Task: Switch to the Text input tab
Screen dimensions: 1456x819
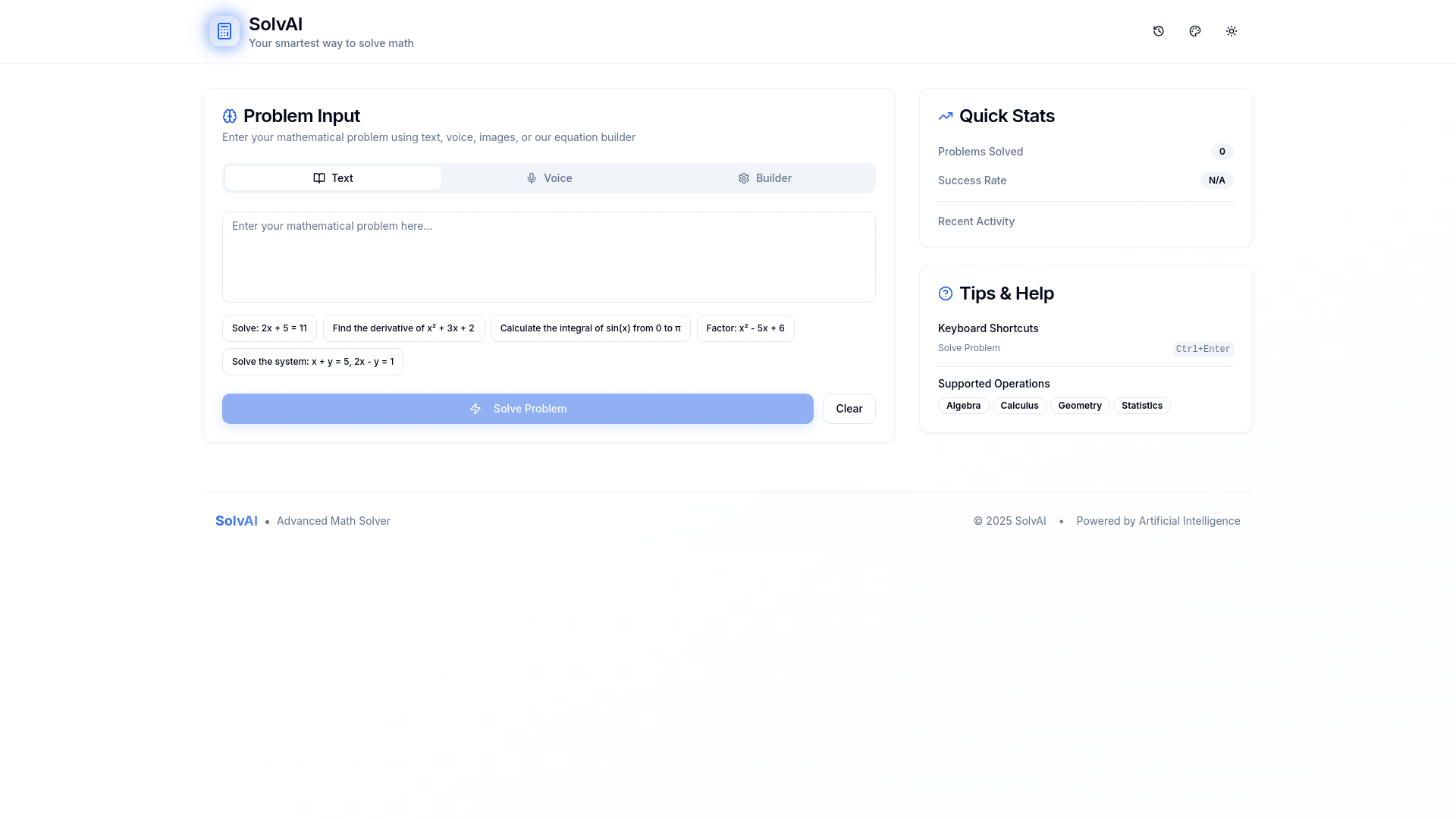Action: click(333, 178)
